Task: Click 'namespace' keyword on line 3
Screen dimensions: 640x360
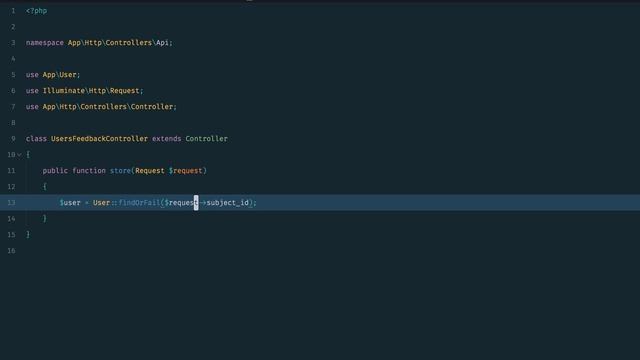Action: pyautogui.click(x=44, y=43)
